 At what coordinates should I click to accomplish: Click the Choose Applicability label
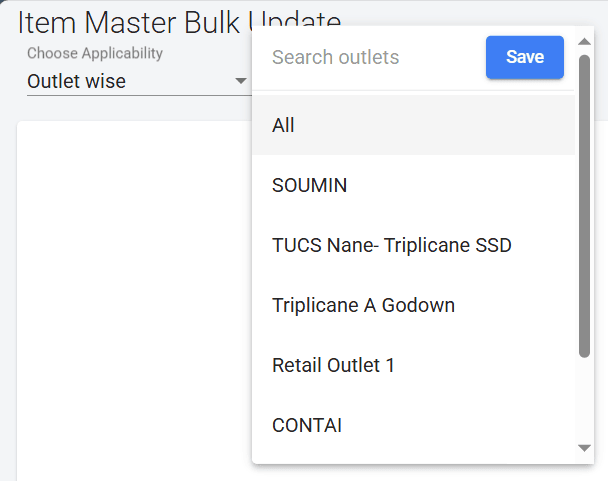95,53
